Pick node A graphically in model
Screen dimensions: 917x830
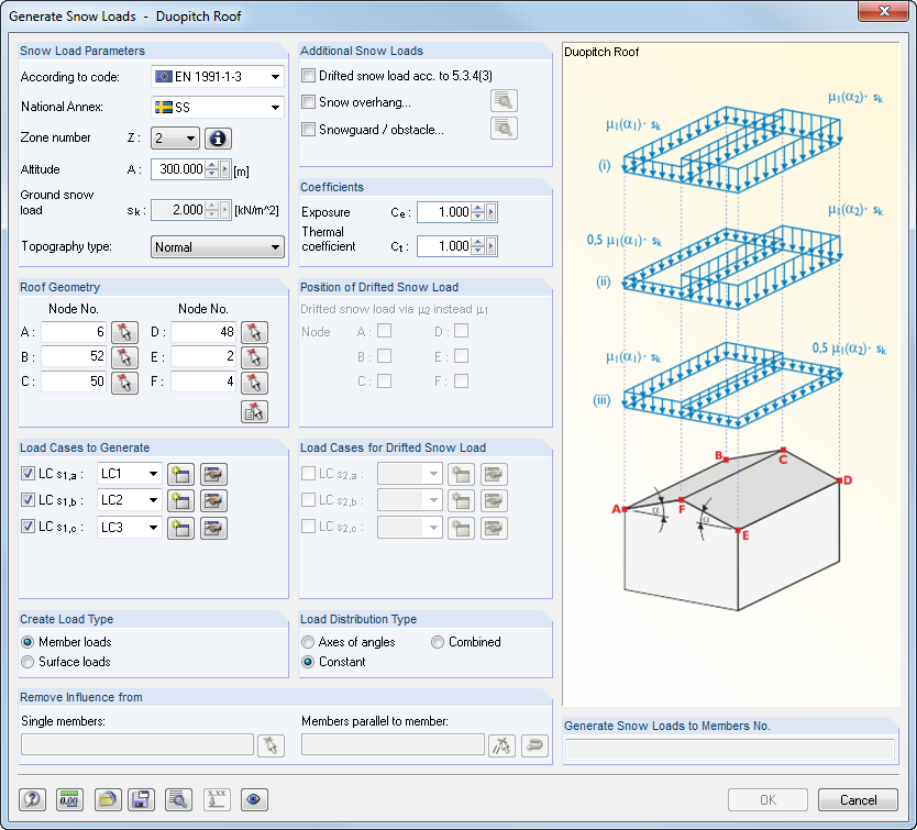pos(125,332)
